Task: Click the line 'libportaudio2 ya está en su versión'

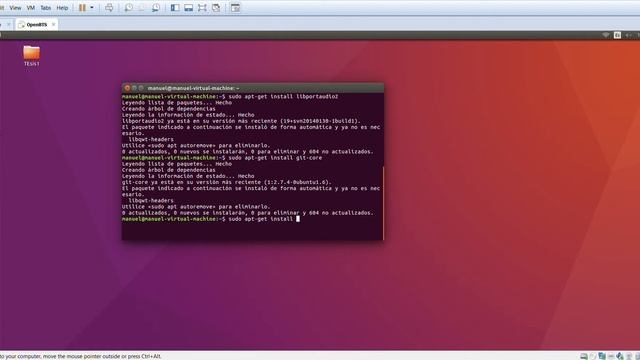Action: pyautogui.click(x=241, y=121)
